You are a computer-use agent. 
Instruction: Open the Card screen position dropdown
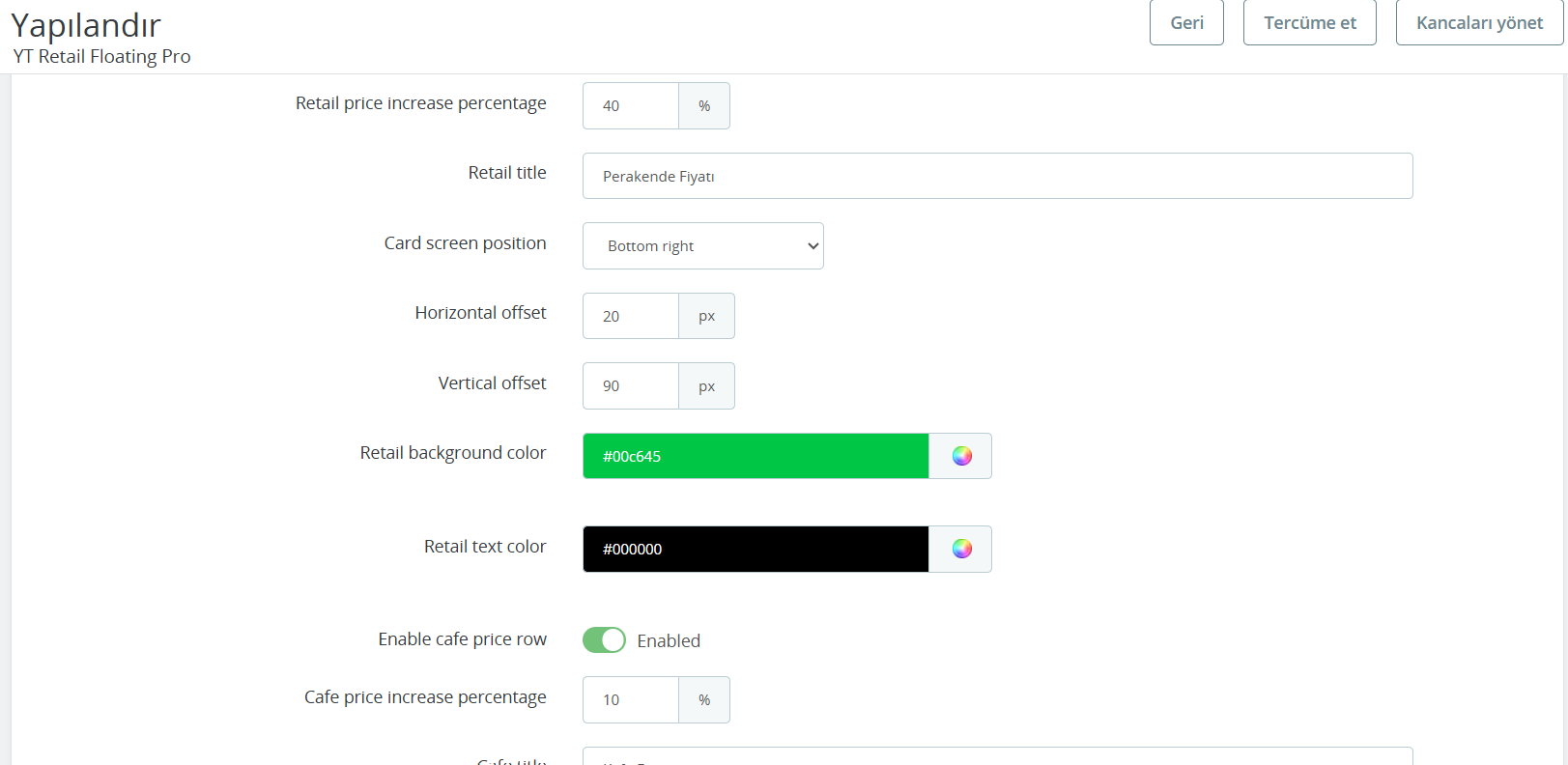[702, 246]
